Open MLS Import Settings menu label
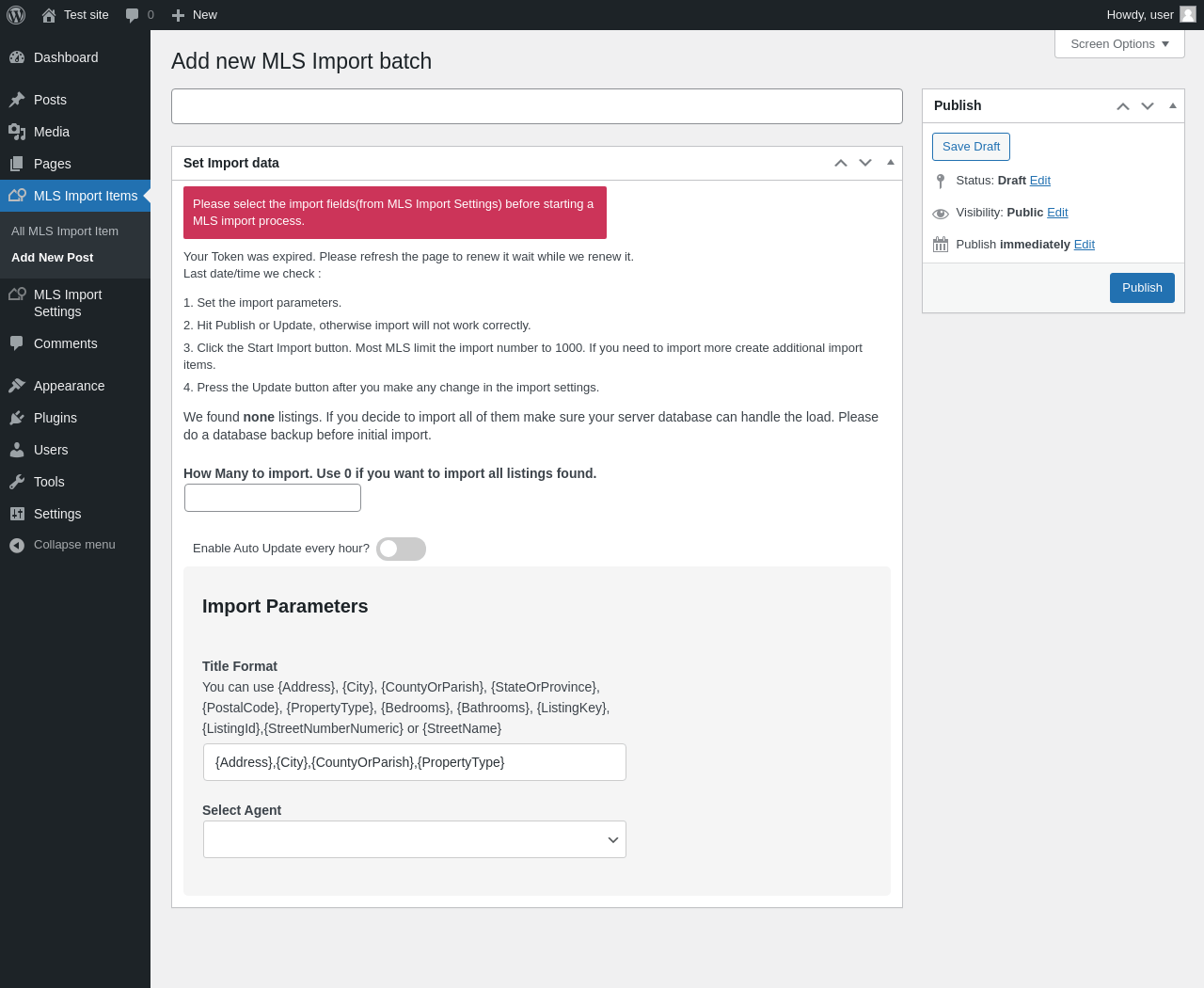 click(68, 303)
